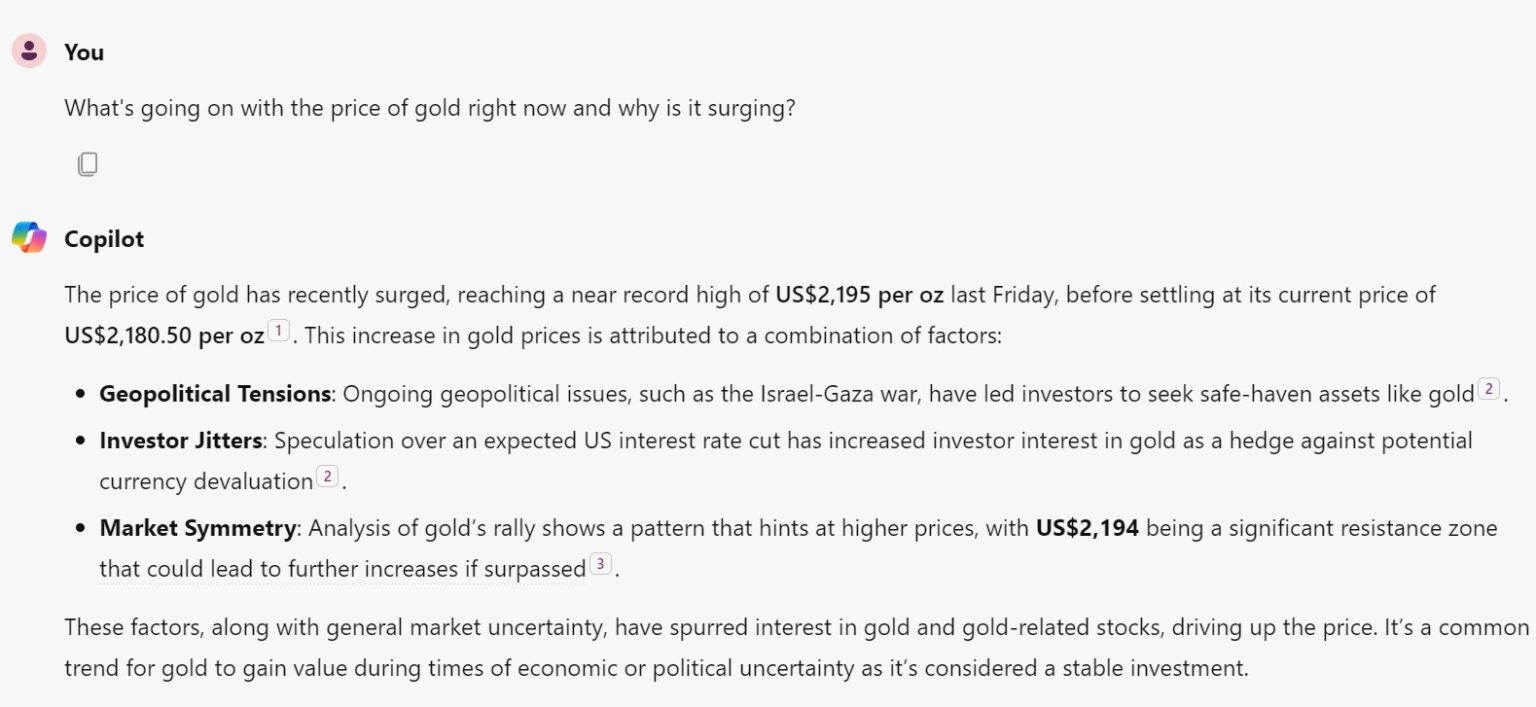The width and height of the screenshot is (1536, 707).
Task: Open citation 2 after safe-haven assets like gold
Action: 1489,390
